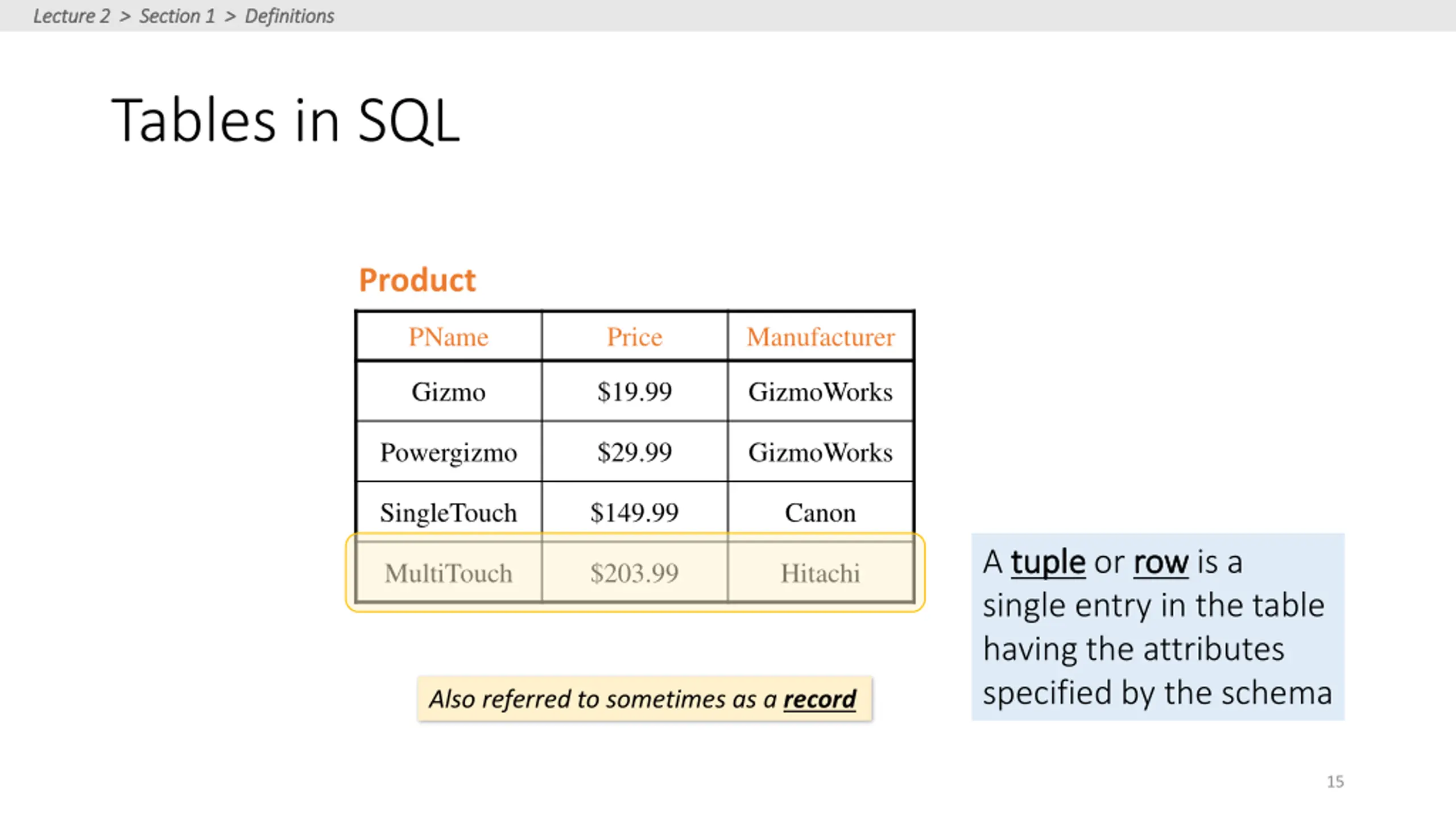Select the $19.99 price cell

pos(635,392)
